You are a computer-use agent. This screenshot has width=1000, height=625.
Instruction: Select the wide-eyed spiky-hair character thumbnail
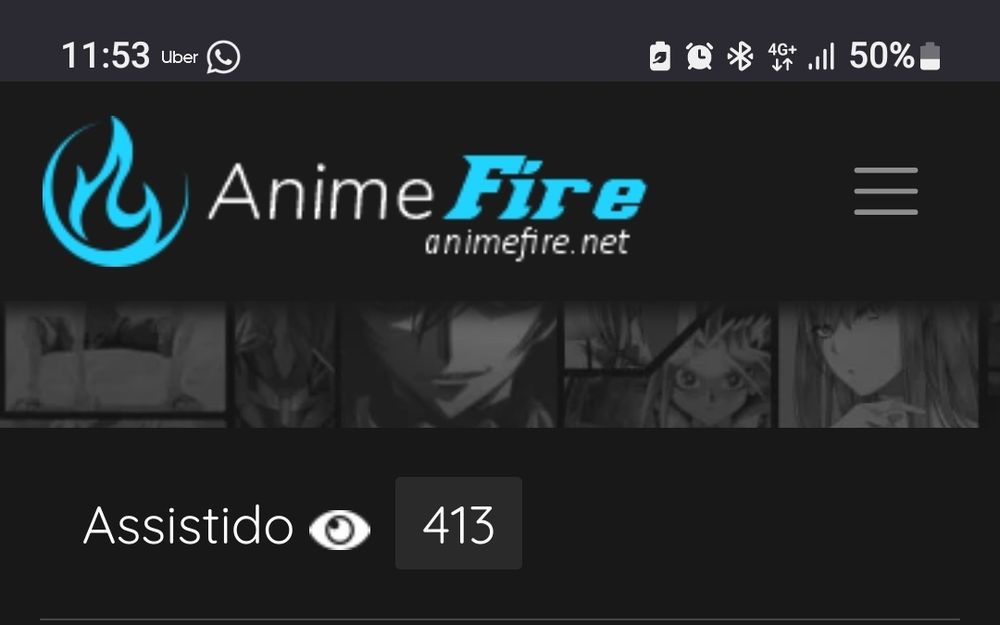pyautogui.click(x=668, y=365)
